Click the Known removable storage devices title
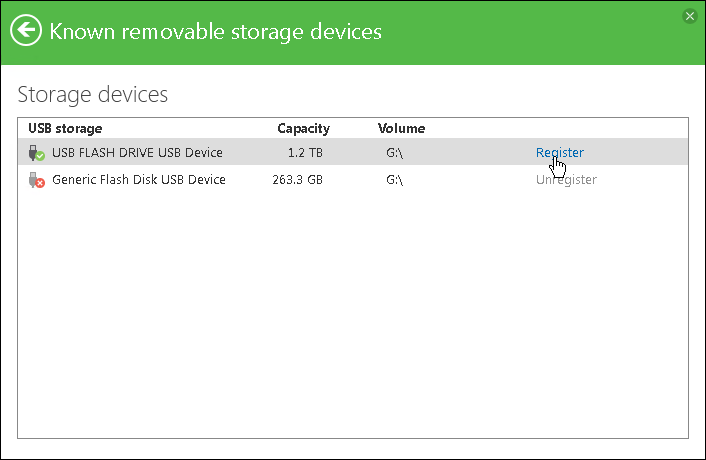This screenshot has width=706, height=460. 216,31
